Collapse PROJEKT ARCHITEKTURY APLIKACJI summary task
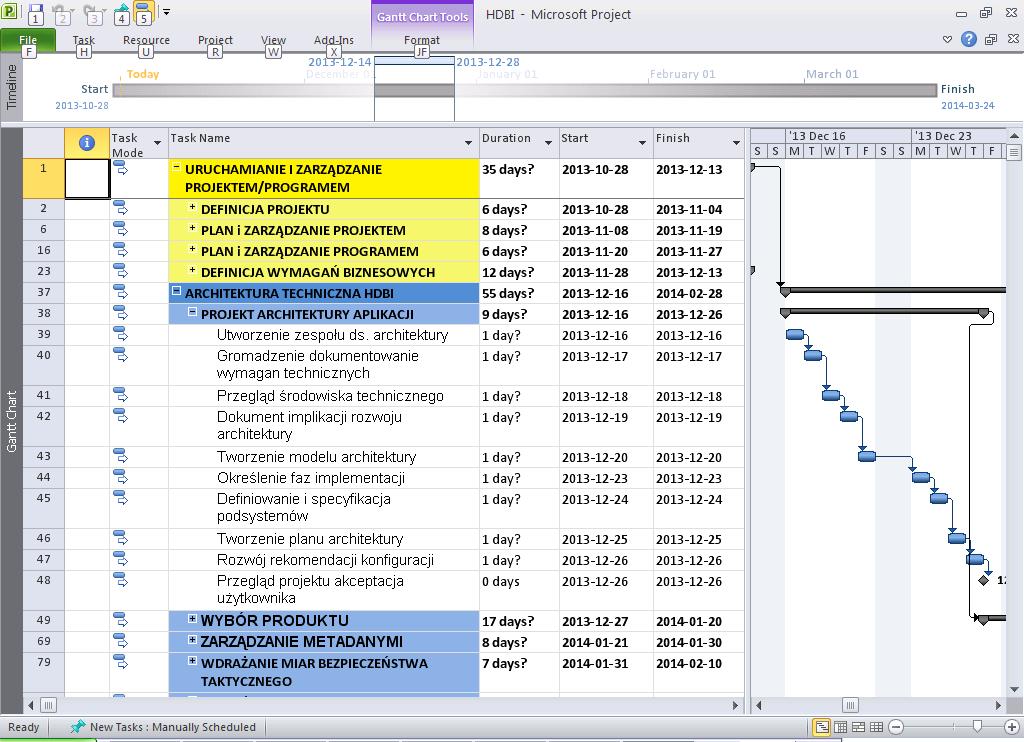This screenshot has width=1024, height=742. [x=192, y=312]
